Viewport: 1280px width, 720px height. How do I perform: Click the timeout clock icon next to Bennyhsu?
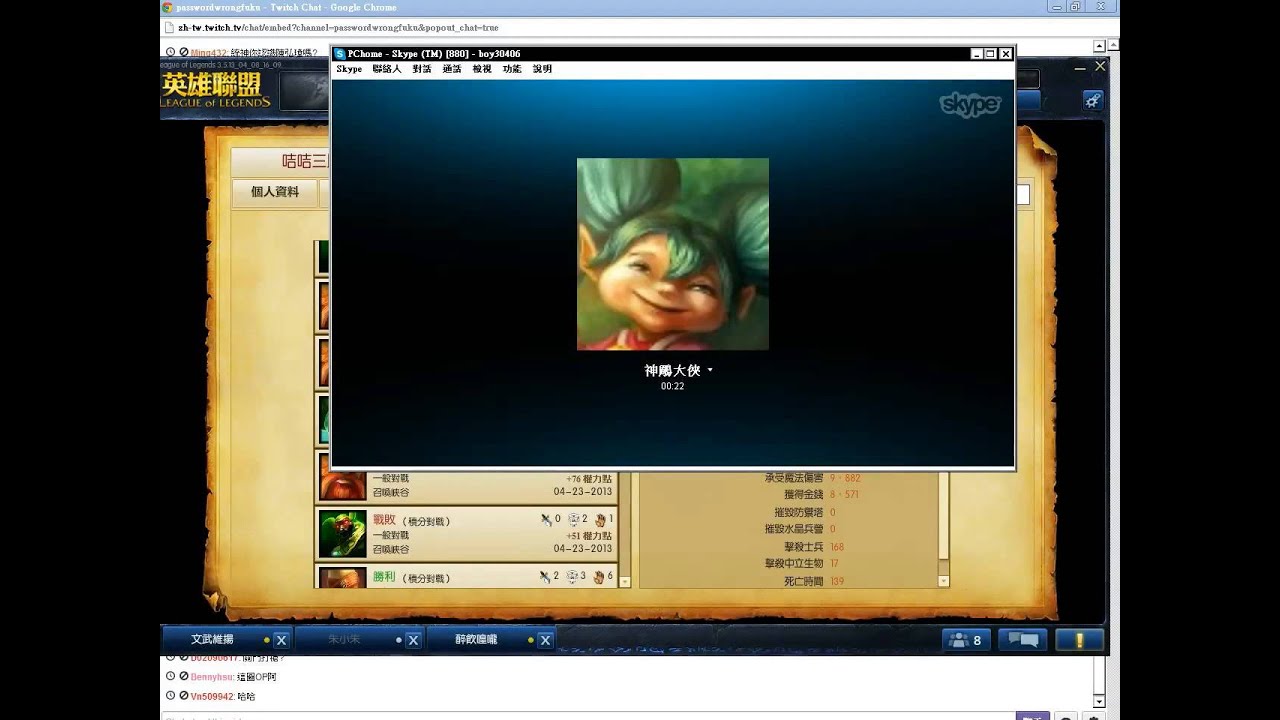[x=170, y=677]
